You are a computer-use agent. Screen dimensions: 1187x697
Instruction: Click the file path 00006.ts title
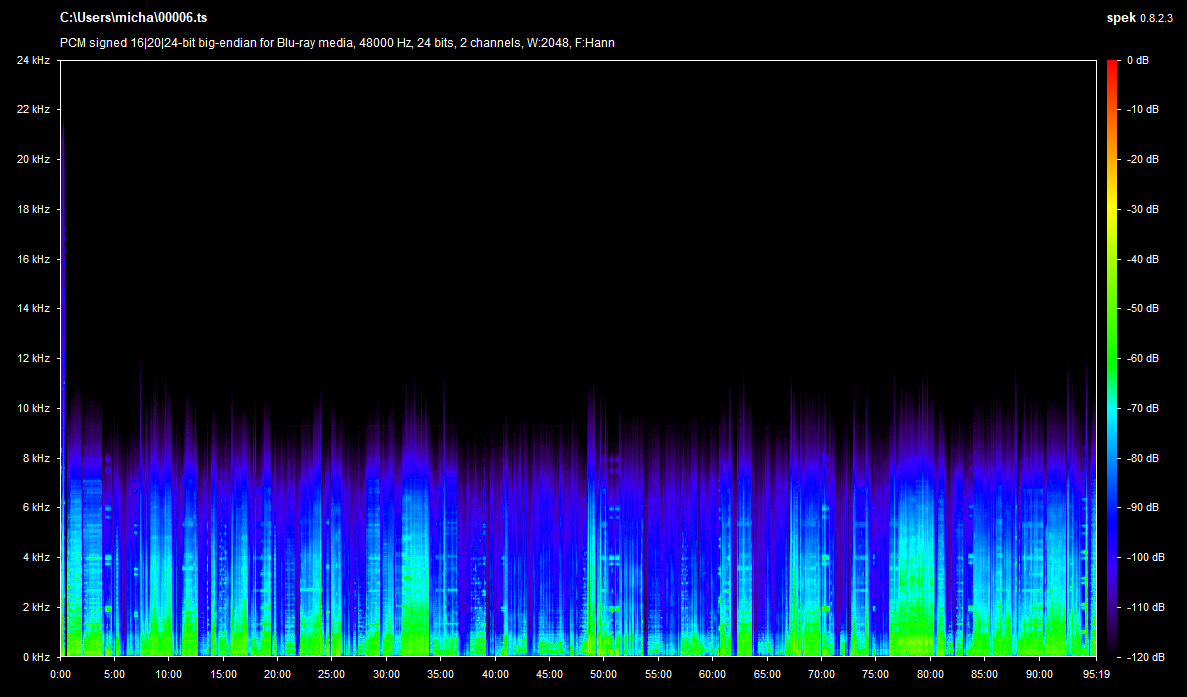click(x=134, y=18)
